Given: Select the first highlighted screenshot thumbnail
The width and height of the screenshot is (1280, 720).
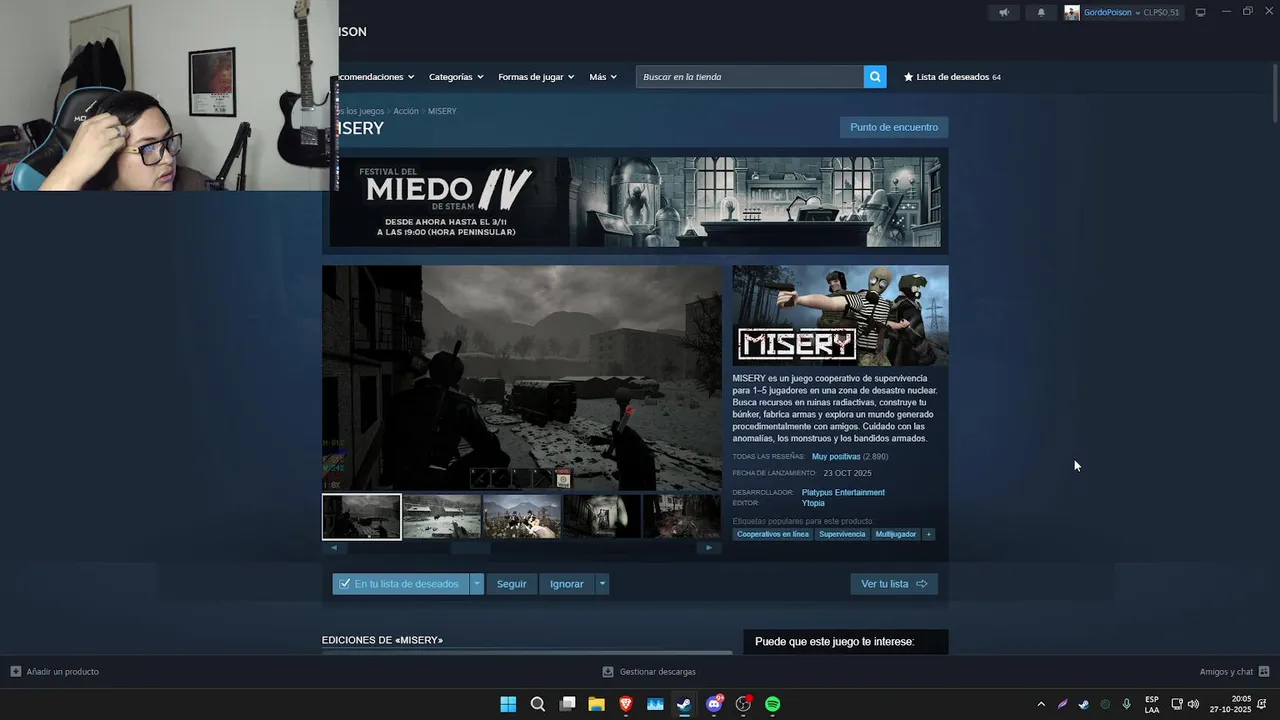Looking at the screenshot, I should click(x=362, y=517).
